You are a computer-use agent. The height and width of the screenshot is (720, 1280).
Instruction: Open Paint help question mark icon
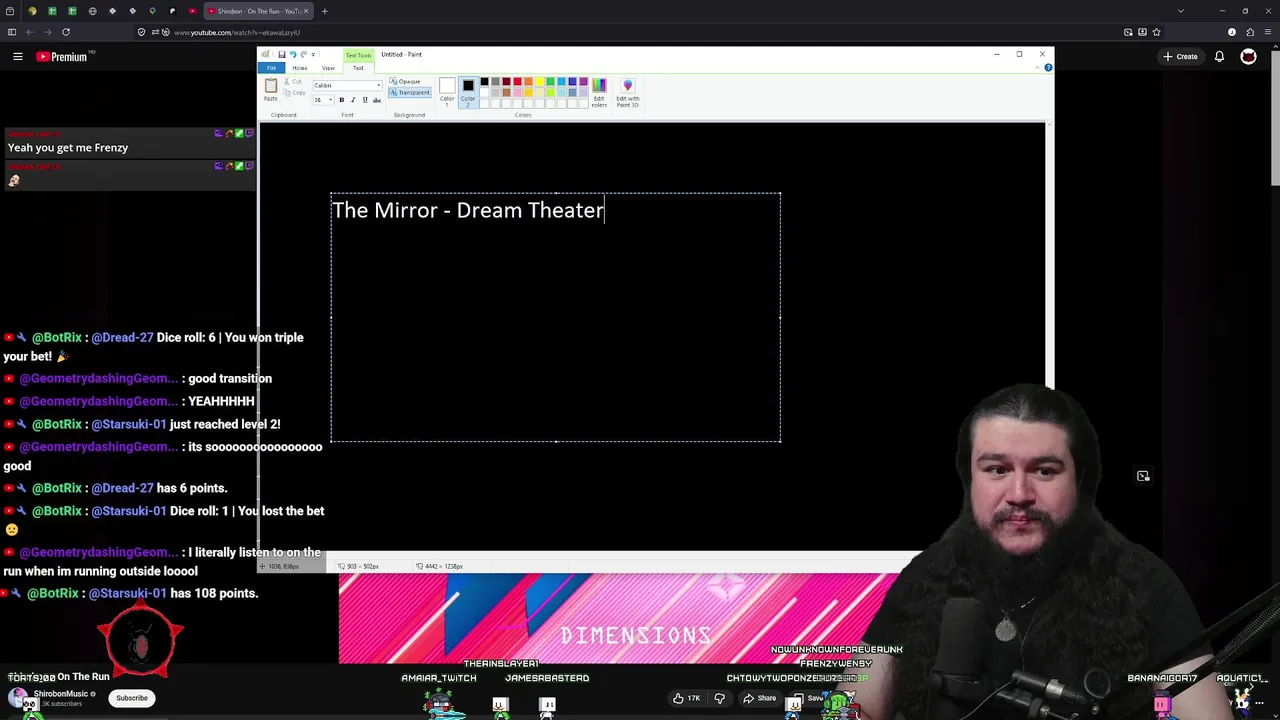coord(1048,68)
